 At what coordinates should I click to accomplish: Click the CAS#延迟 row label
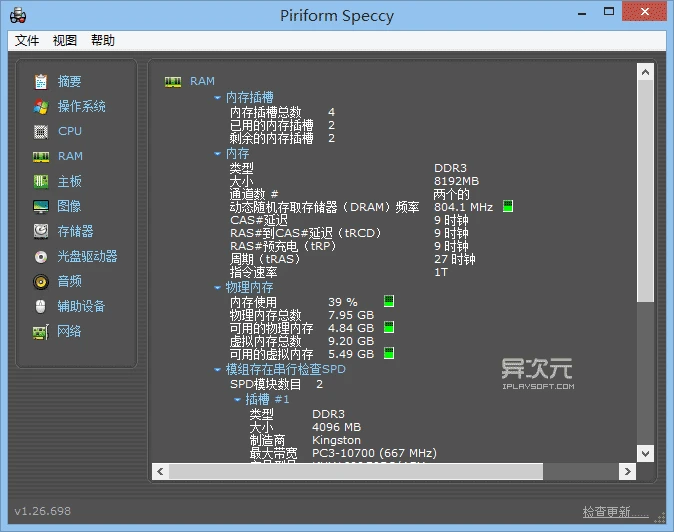click(259, 220)
